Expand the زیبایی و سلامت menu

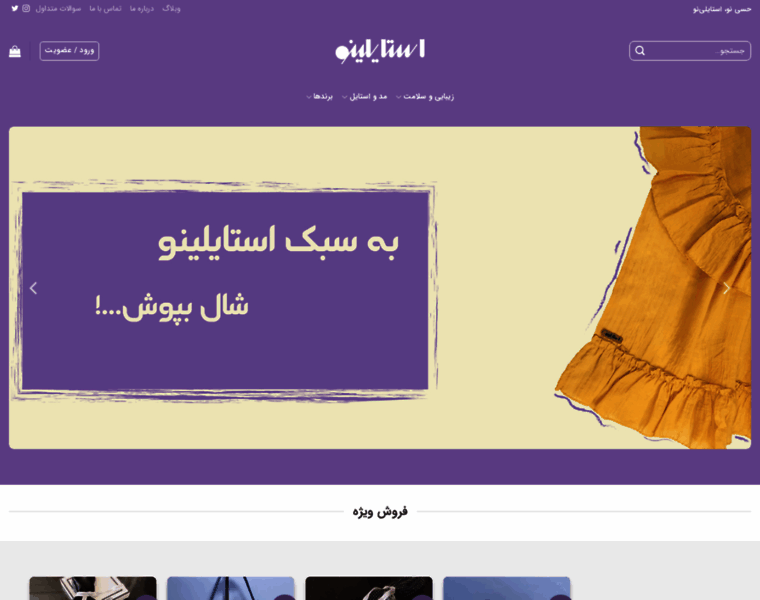(x=425, y=96)
